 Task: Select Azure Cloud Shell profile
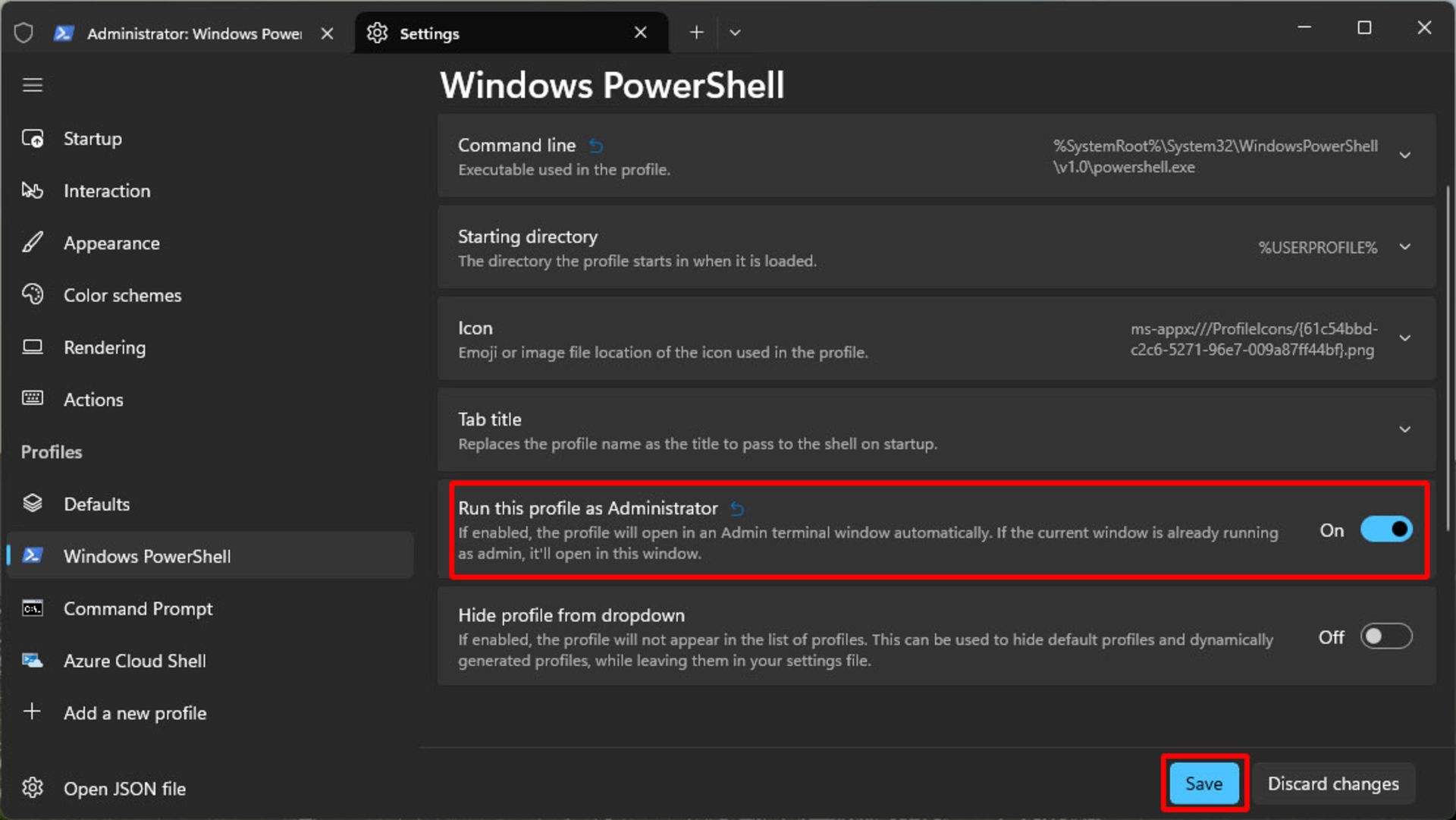click(210, 661)
